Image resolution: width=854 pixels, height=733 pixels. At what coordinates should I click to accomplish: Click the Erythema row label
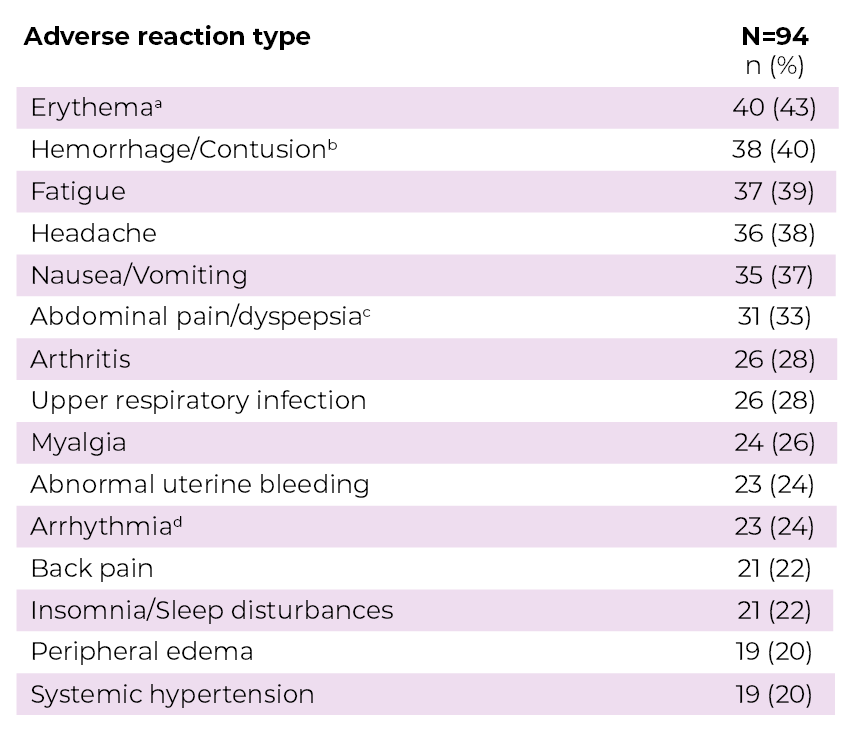tap(91, 108)
